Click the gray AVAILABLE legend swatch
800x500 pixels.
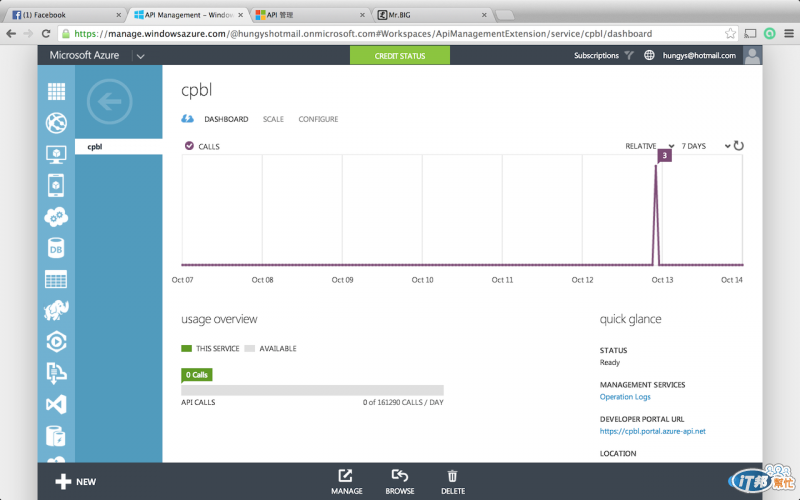point(249,348)
